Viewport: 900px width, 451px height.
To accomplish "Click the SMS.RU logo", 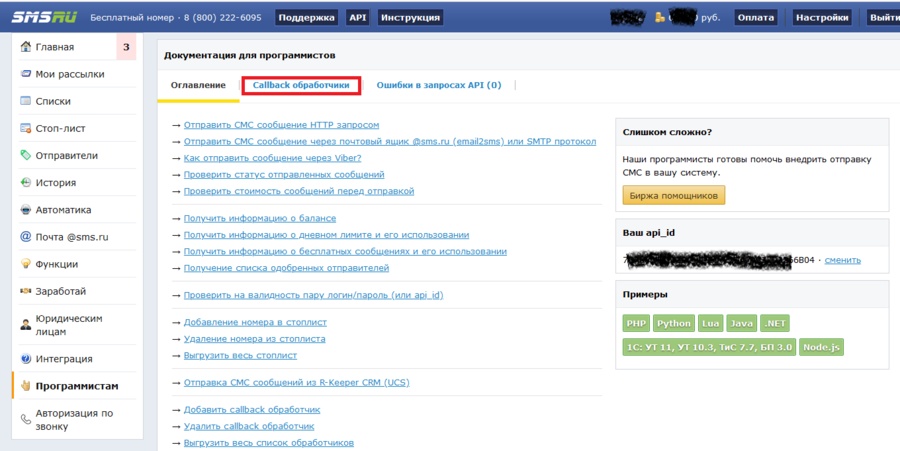I will click(44, 17).
